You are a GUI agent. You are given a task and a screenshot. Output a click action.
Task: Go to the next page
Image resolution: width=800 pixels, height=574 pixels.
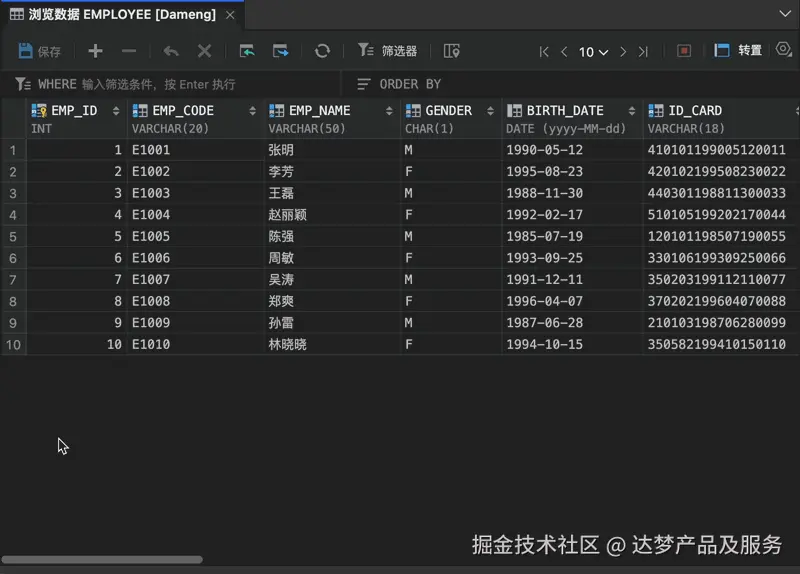click(623, 52)
